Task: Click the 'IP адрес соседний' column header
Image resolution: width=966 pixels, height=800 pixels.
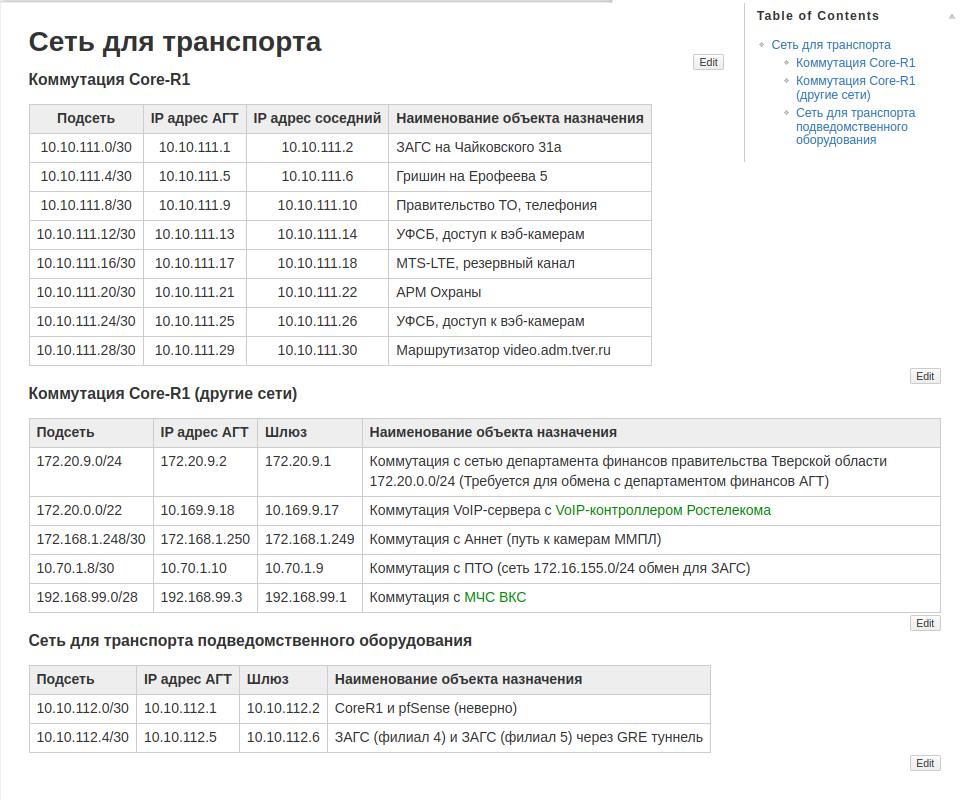Action: point(317,118)
